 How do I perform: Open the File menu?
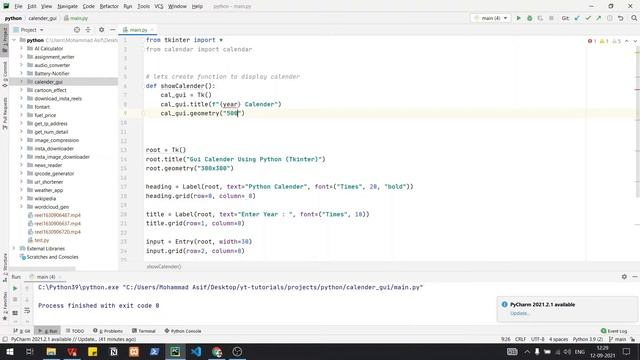[18, 7]
